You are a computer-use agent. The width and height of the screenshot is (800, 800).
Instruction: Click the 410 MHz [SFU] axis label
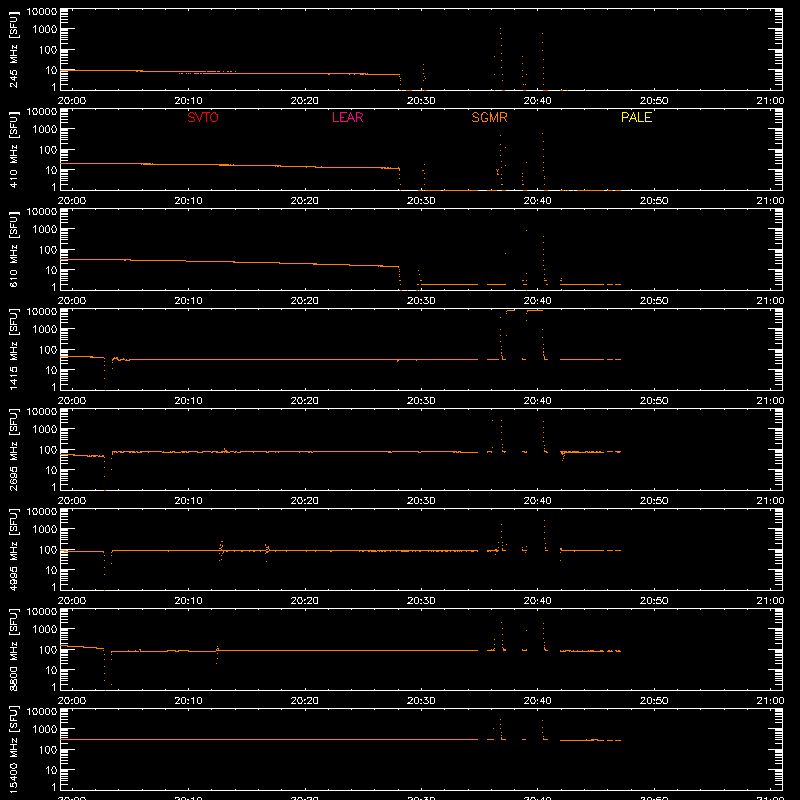click(x=14, y=150)
